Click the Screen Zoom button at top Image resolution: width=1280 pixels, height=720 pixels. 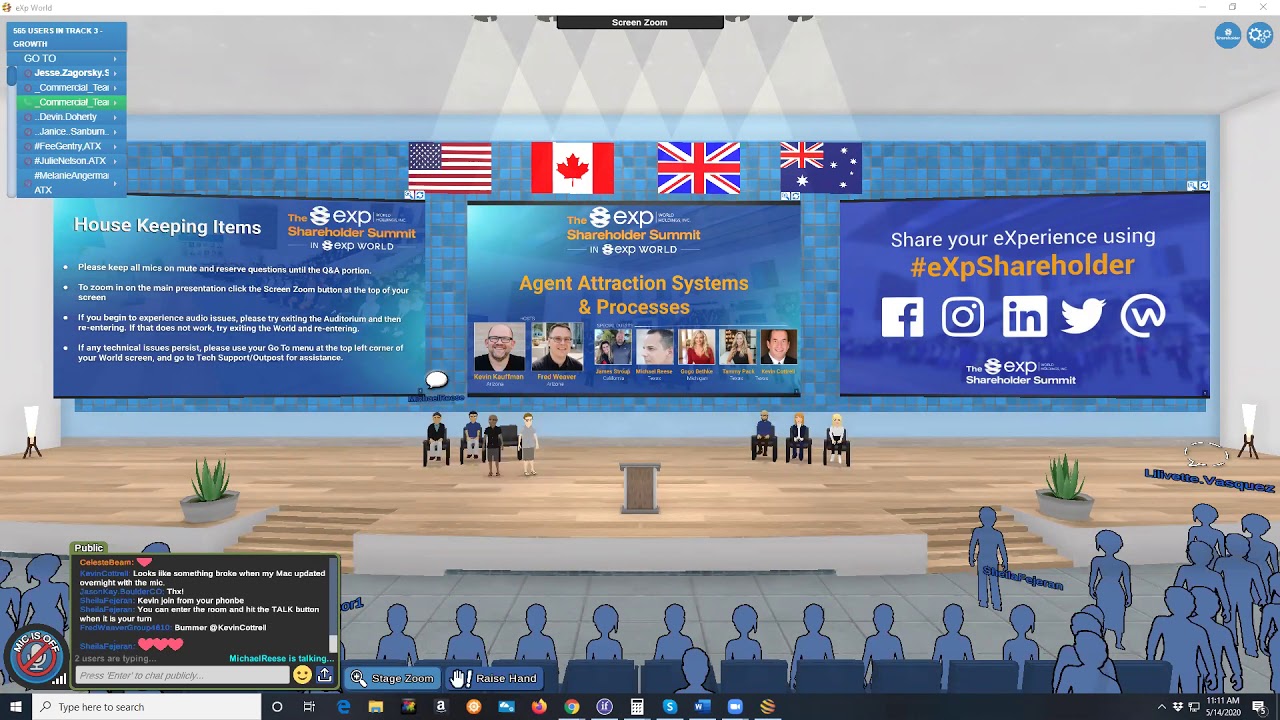(640, 22)
